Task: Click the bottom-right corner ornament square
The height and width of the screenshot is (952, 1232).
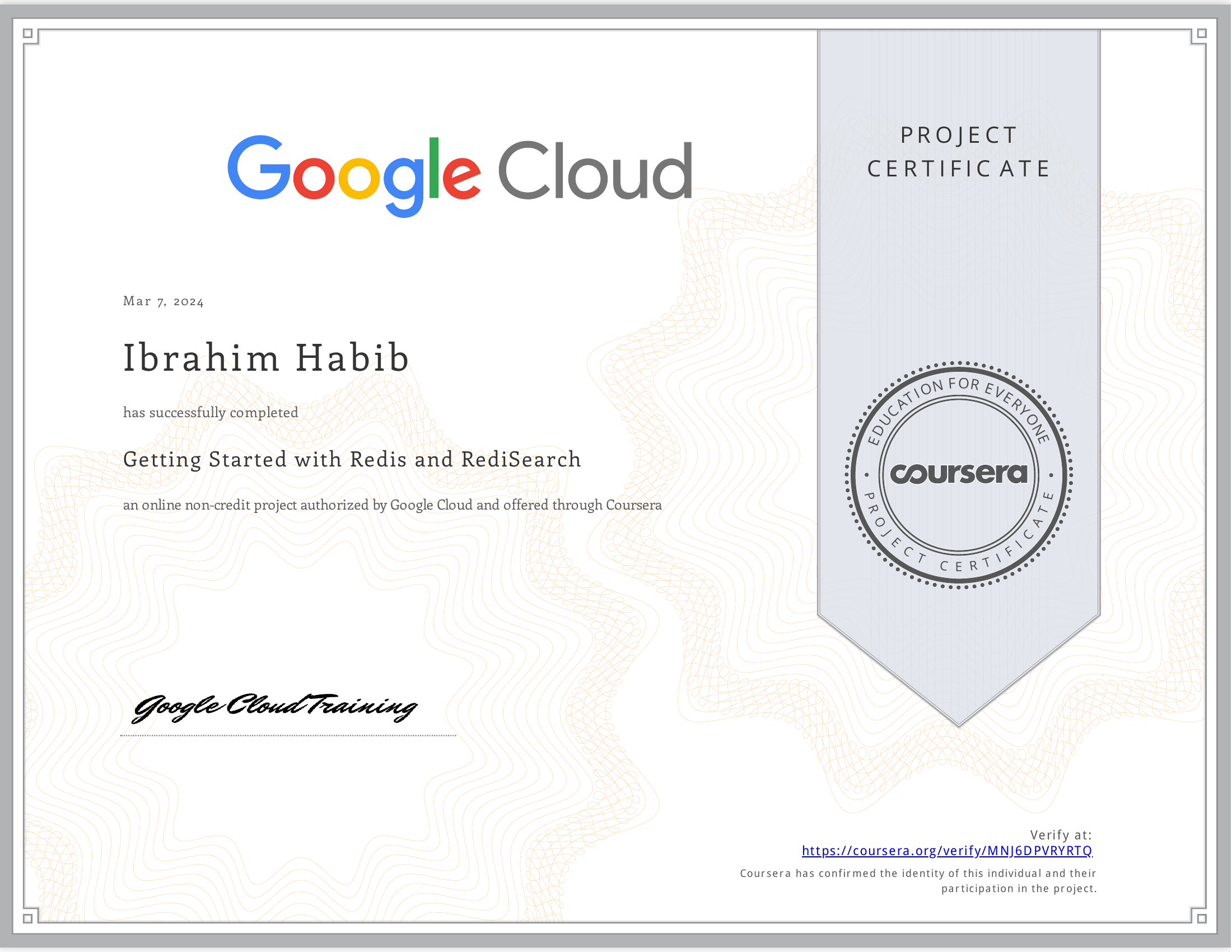Action: [x=1202, y=919]
